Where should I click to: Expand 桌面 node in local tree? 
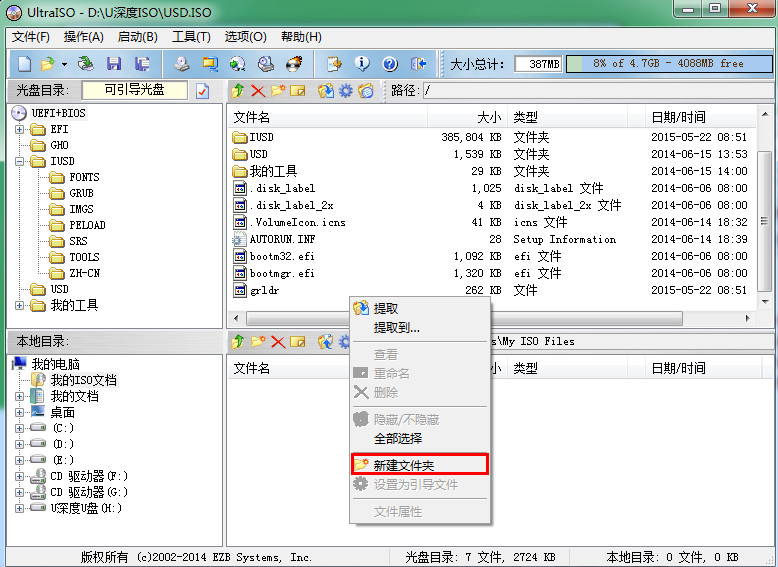point(19,412)
